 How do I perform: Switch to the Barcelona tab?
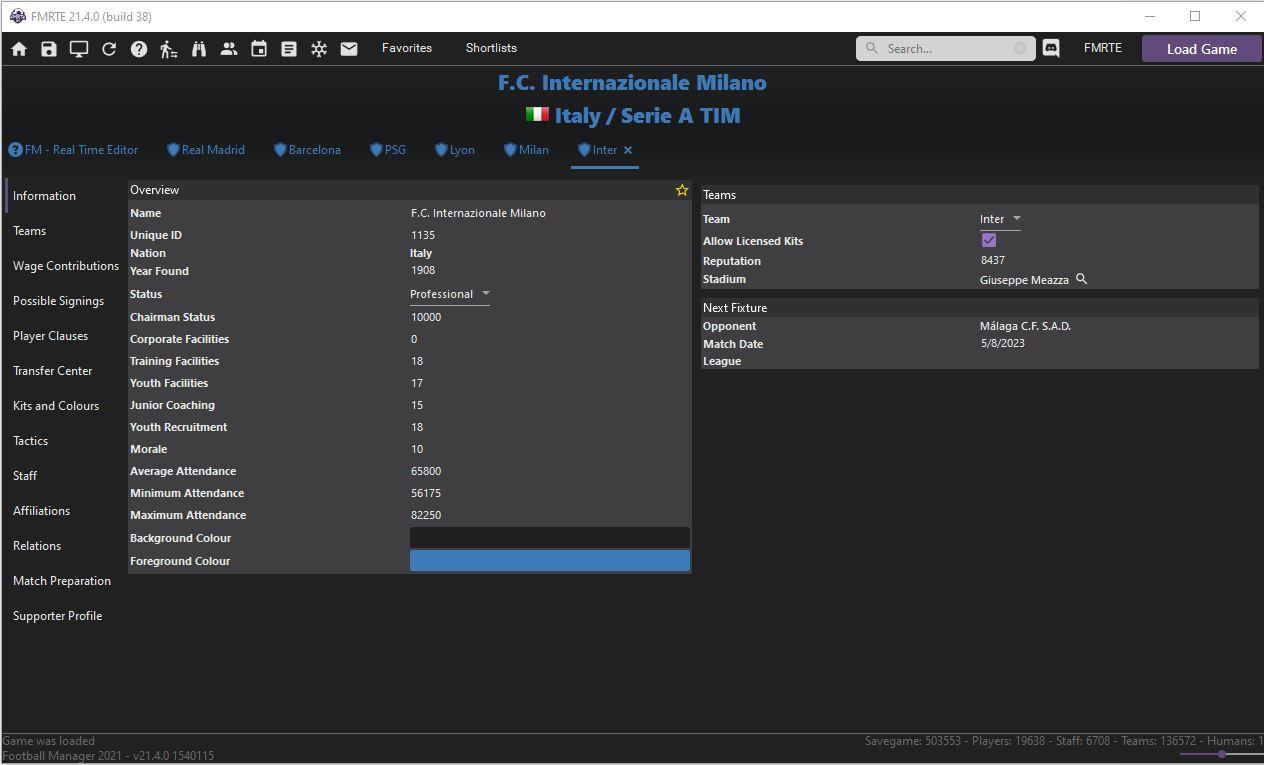coord(307,150)
